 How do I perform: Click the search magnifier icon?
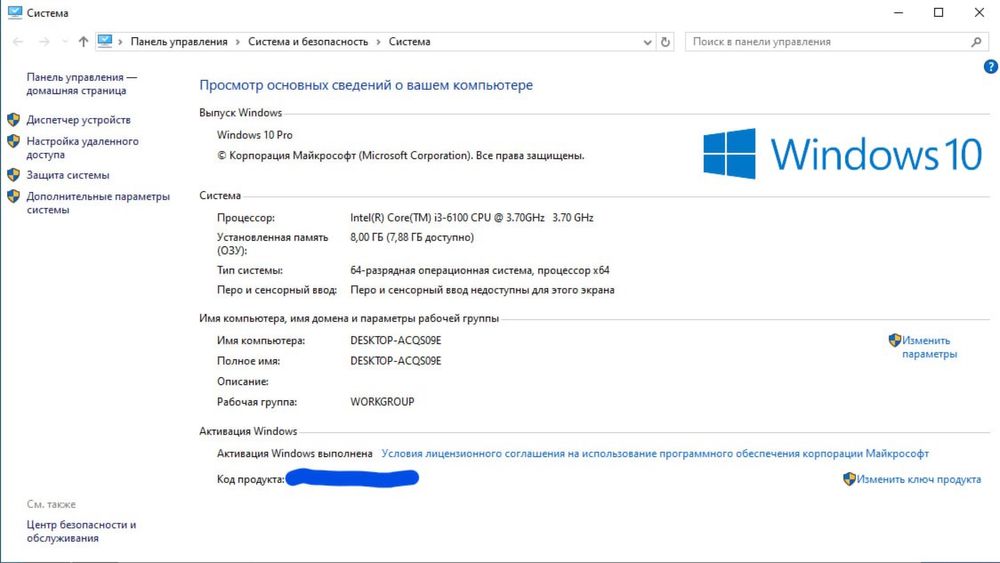[976, 42]
